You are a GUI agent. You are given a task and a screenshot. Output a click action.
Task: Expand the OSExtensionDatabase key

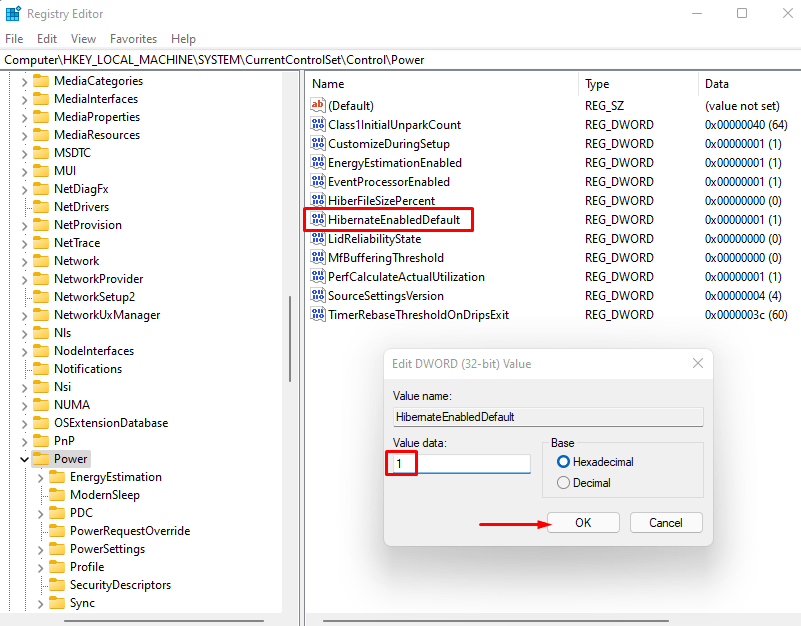coord(24,423)
